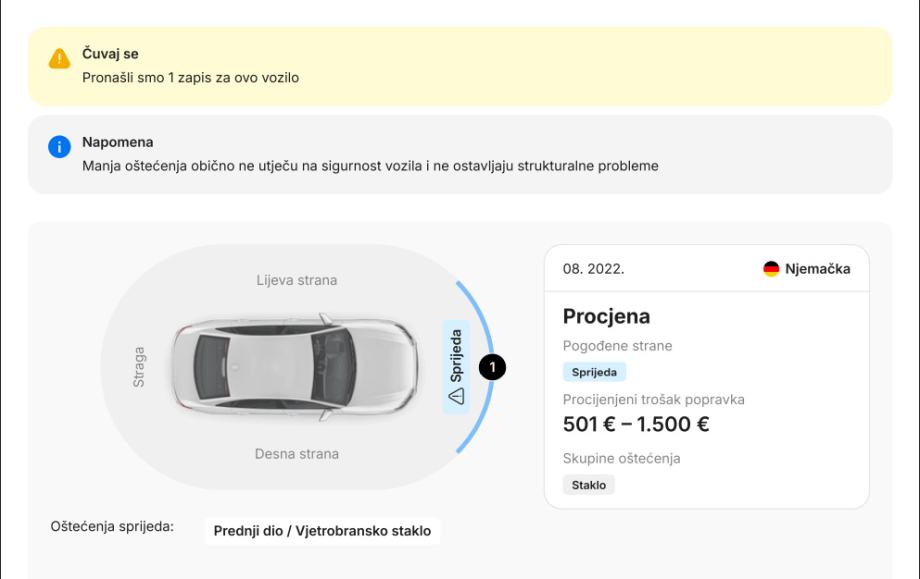Click the car top-view image

pos(294,363)
